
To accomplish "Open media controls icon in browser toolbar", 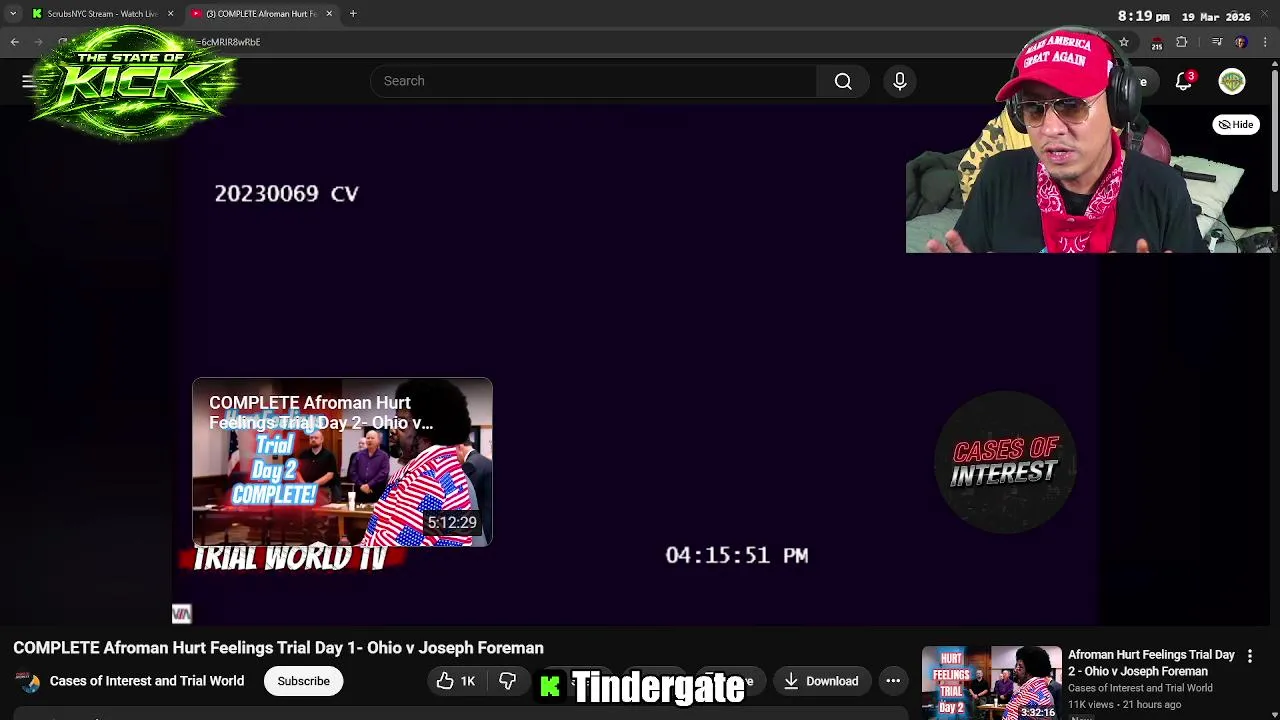I will click(x=1216, y=42).
